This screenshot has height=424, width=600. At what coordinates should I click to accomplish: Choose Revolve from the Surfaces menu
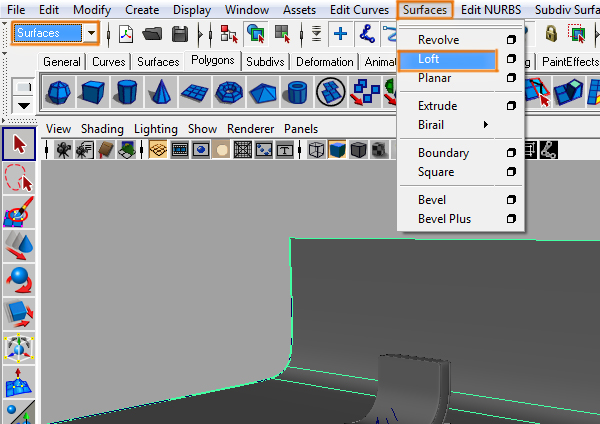pos(439,40)
